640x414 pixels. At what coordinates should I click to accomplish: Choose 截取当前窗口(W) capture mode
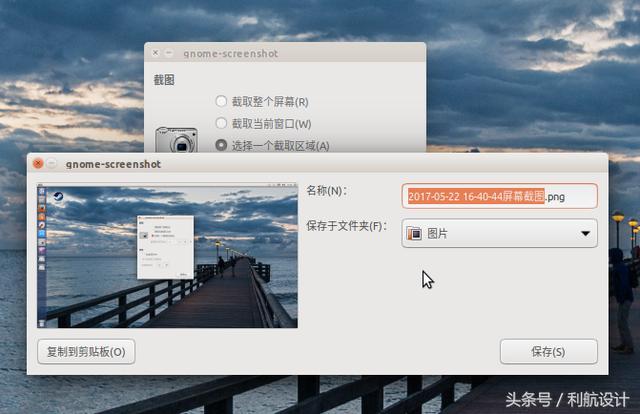tap(221, 123)
